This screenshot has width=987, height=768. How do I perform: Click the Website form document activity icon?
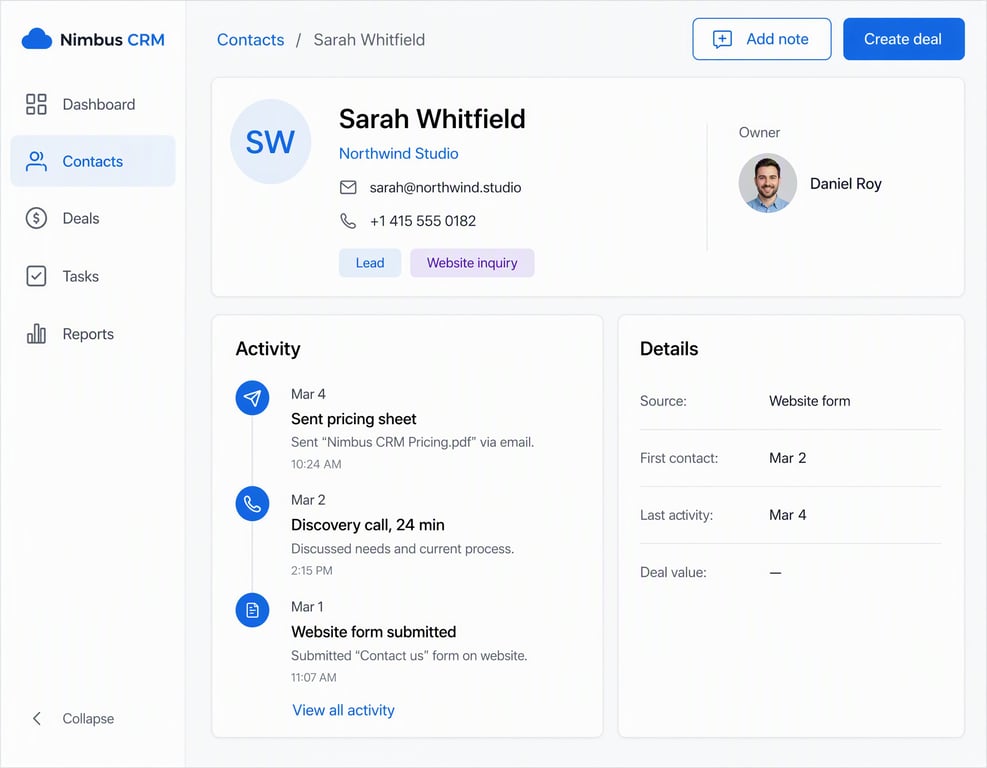click(x=252, y=610)
